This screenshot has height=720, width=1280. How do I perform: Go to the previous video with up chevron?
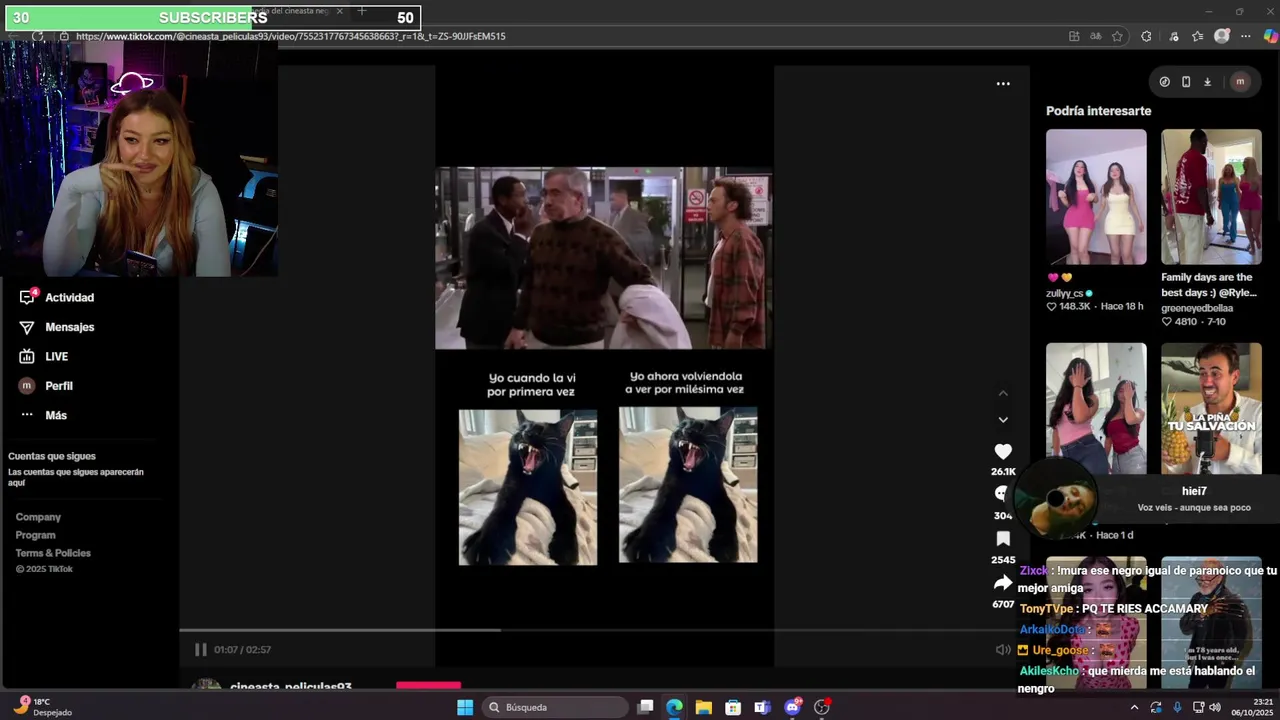pyautogui.click(x=1003, y=393)
